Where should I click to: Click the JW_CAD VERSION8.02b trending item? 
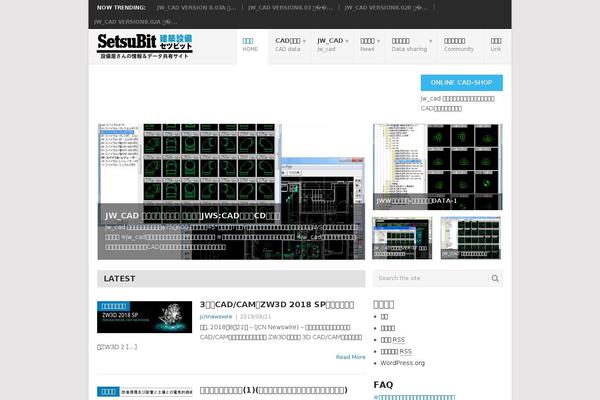tap(386, 8)
